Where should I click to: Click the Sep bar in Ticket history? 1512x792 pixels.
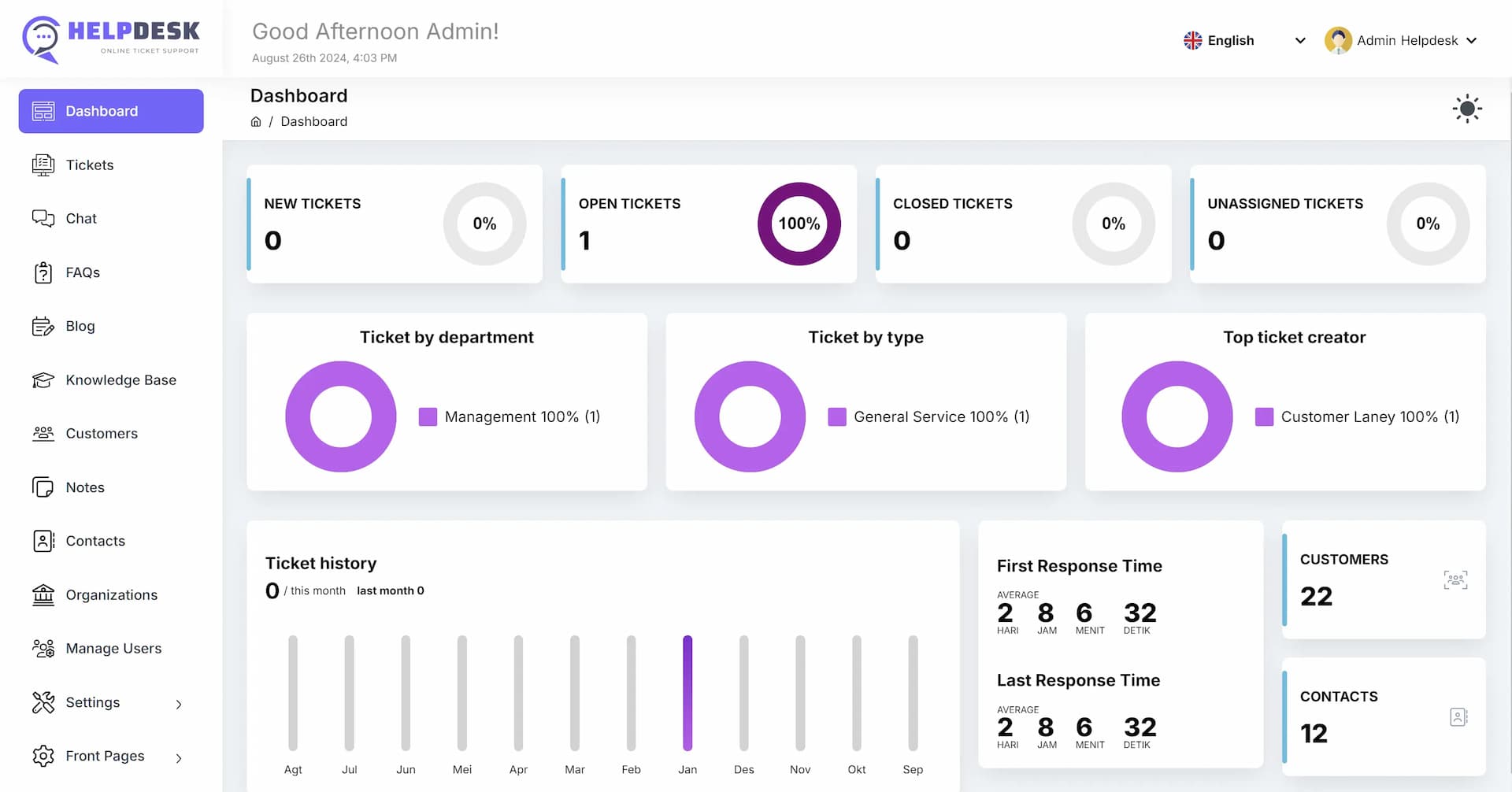[913, 693]
